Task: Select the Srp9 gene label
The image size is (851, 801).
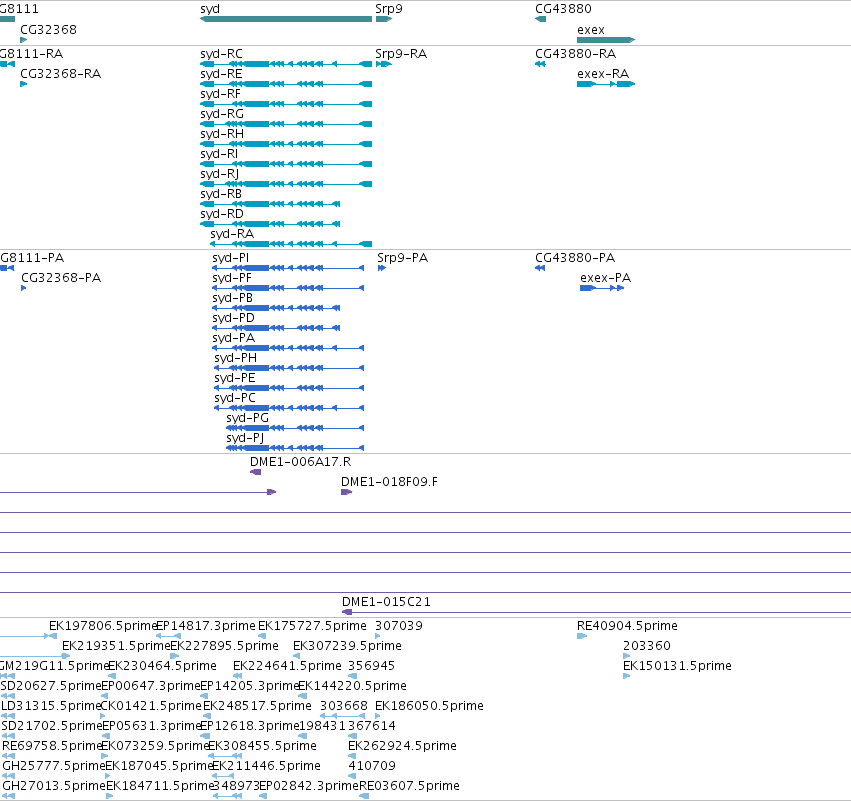Action: click(x=389, y=9)
